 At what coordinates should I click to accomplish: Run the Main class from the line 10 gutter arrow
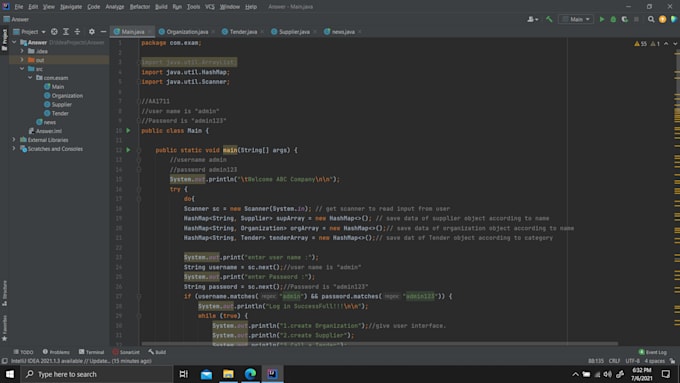pos(128,131)
